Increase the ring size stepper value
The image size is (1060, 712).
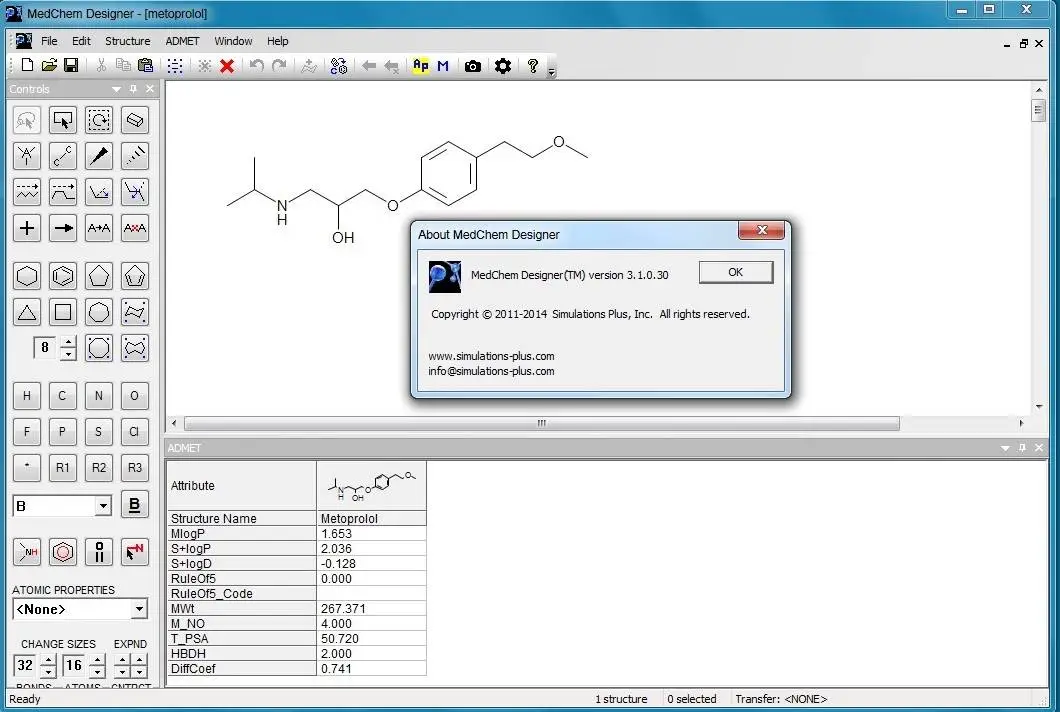(x=68, y=342)
